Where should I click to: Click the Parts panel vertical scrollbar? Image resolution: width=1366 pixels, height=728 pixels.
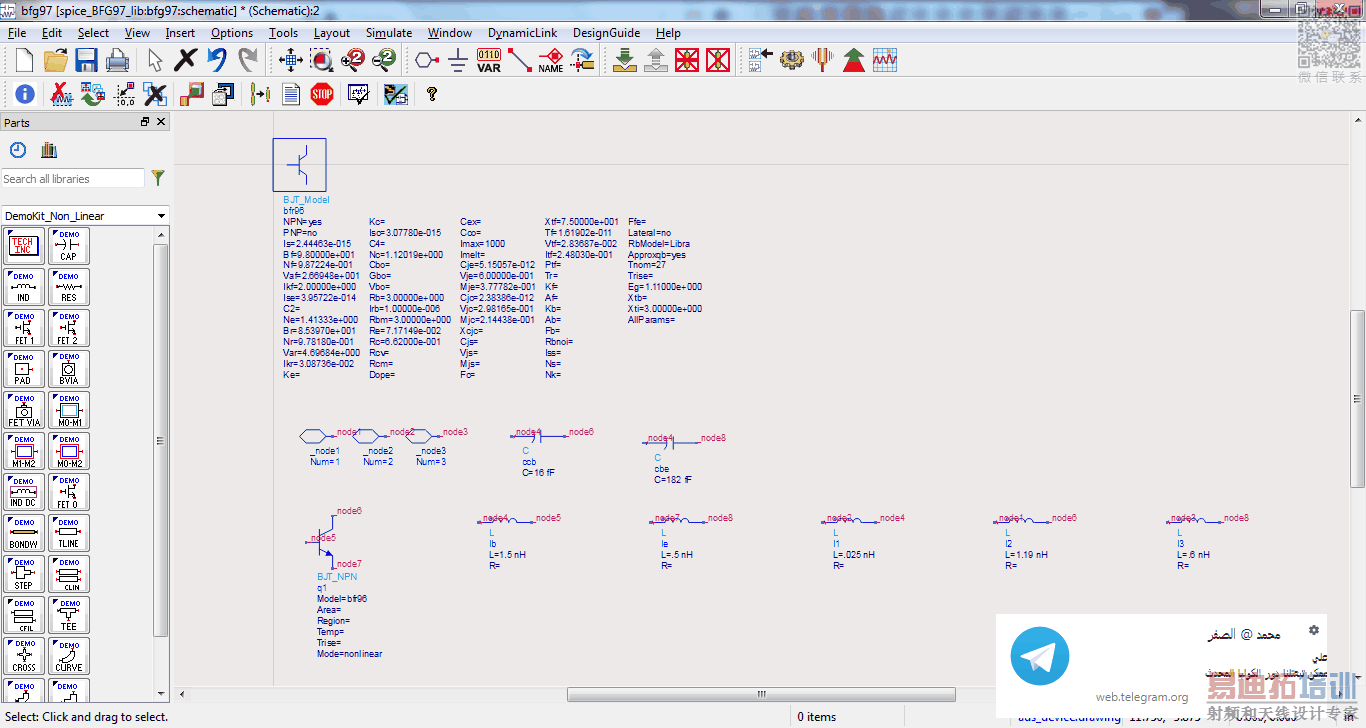coord(161,440)
